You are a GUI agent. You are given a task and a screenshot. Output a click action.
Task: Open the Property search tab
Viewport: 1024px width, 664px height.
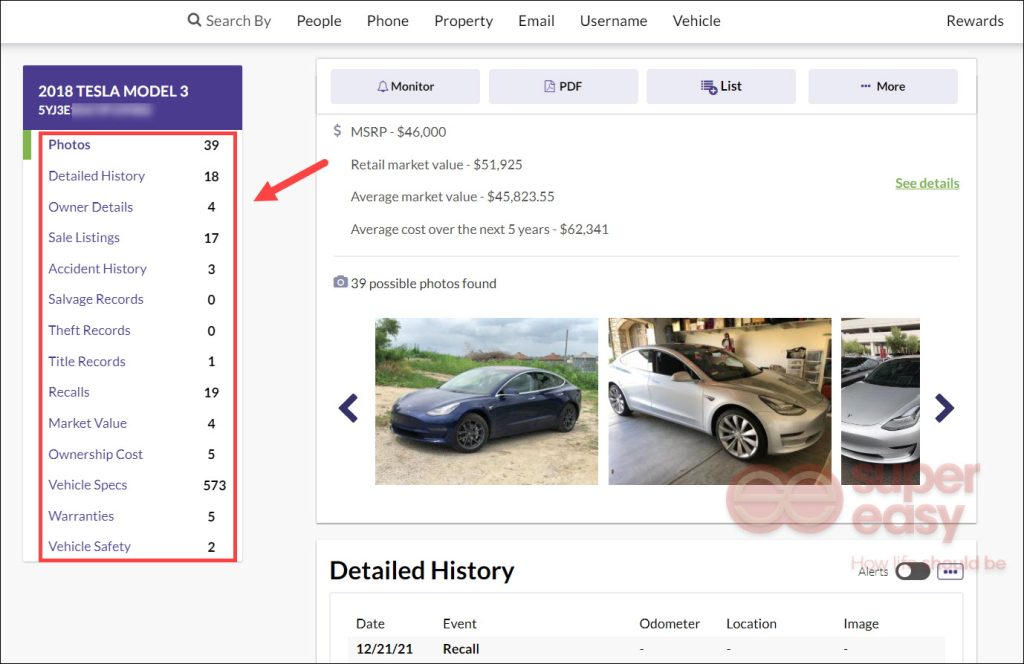pos(463,21)
